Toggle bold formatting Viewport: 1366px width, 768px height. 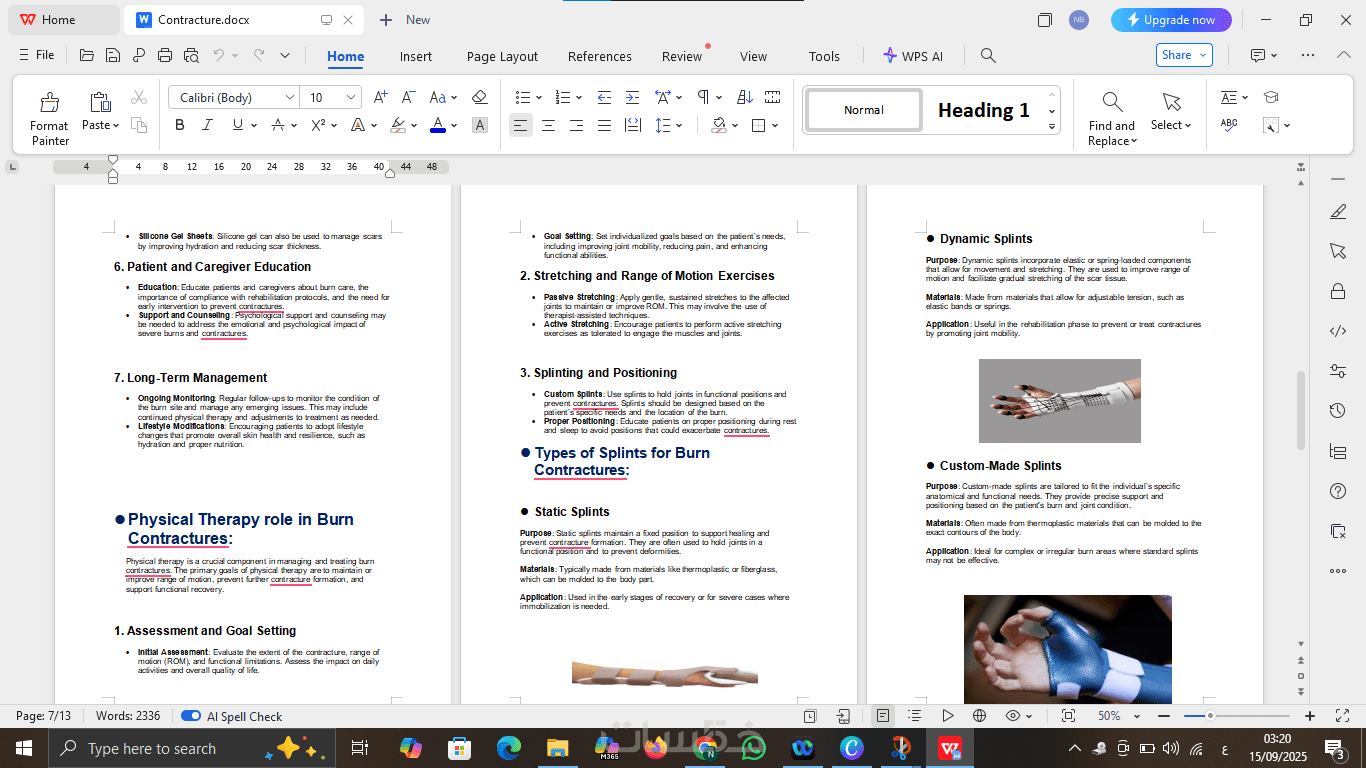(180, 125)
